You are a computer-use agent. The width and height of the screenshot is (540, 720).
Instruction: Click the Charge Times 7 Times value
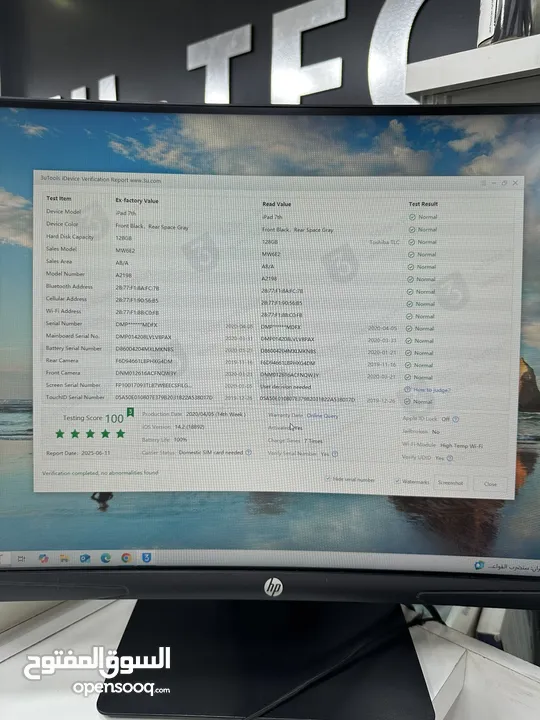[x=313, y=441]
